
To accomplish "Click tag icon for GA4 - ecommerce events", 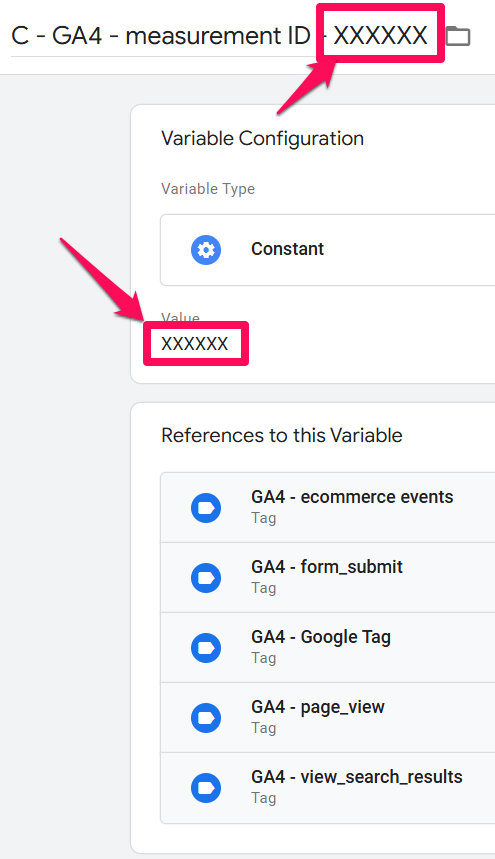I will [206, 508].
